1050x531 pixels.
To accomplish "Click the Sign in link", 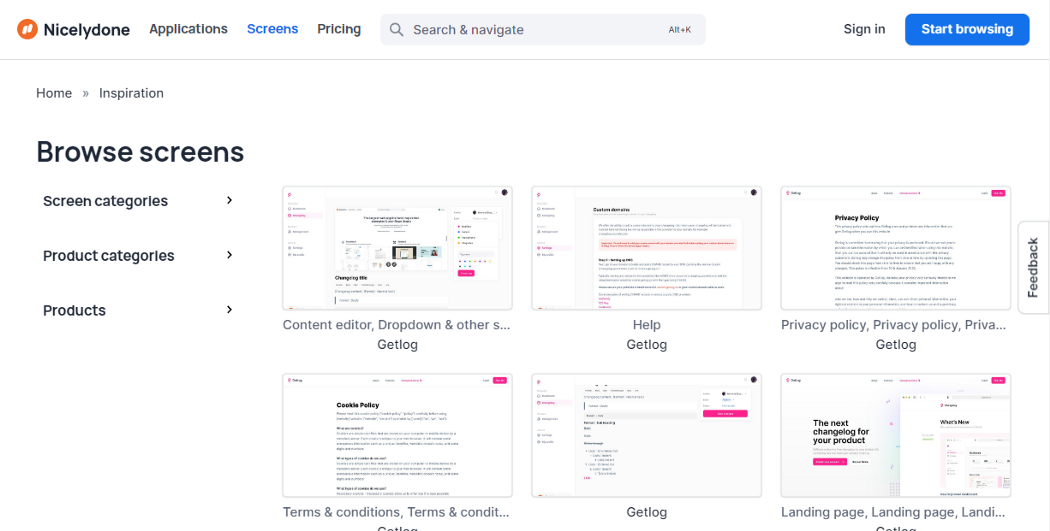I will click(865, 29).
